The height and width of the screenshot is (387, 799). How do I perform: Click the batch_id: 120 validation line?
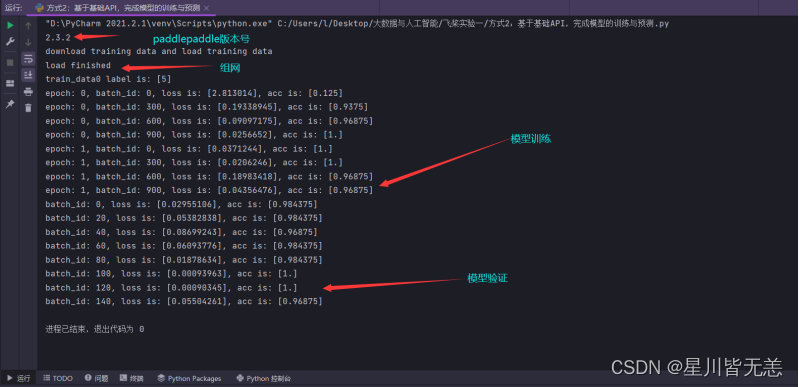171,288
